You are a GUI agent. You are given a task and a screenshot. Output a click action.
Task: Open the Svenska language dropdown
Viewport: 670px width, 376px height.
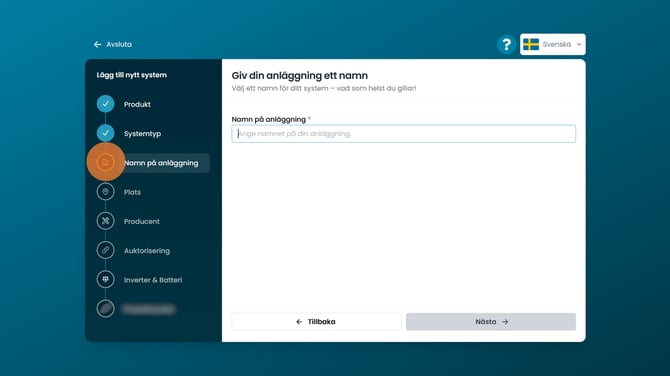pyautogui.click(x=552, y=44)
